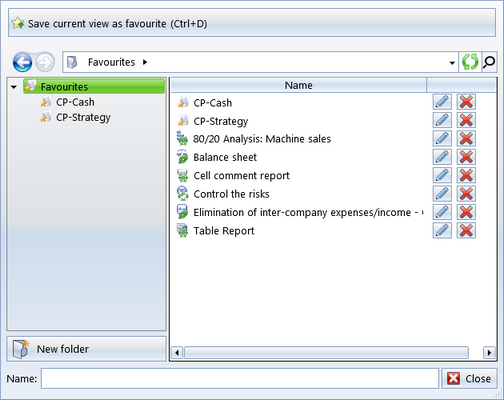
Task: Open search with the magnifier icon
Action: [489, 62]
